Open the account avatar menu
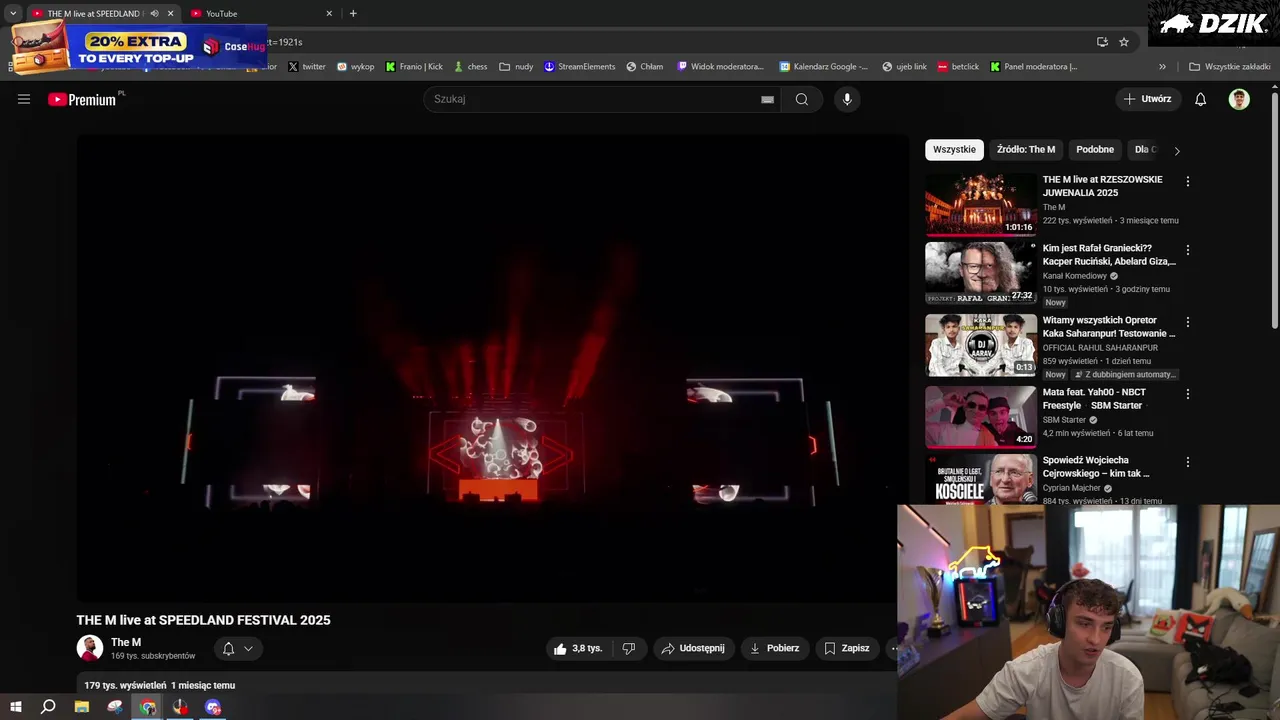This screenshot has width=1280, height=720. [1239, 99]
